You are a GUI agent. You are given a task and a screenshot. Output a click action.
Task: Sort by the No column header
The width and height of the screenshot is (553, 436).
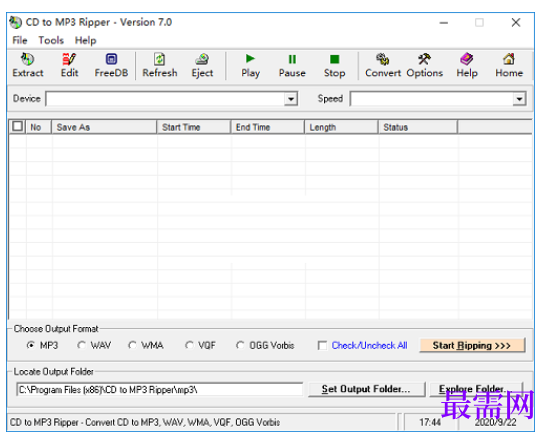coord(39,127)
